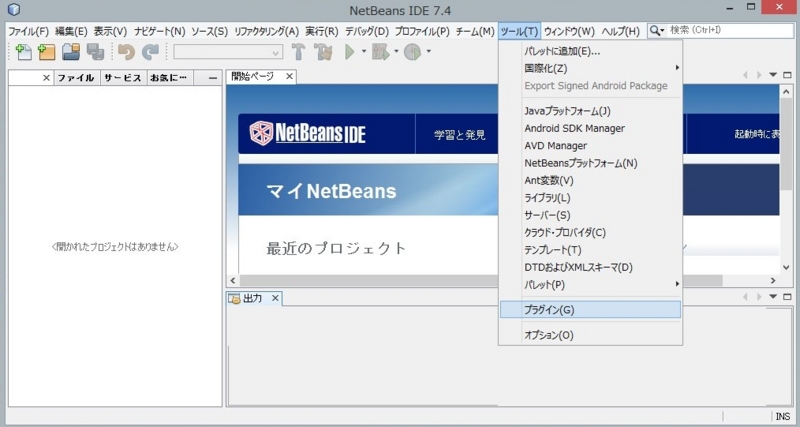Choose パレットに追加(E)... menu item
Screen dimensions: 800x427
(x=590, y=51)
